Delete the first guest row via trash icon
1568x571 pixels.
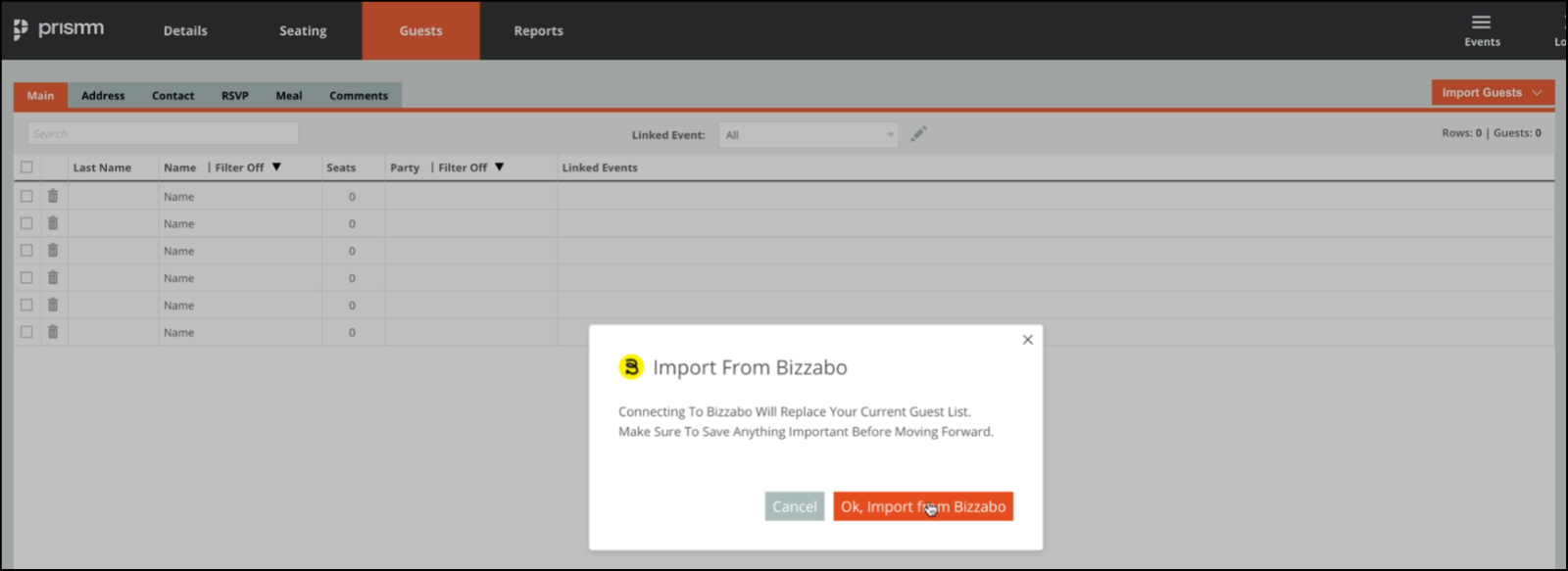pyautogui.click(x=53, y=196)
